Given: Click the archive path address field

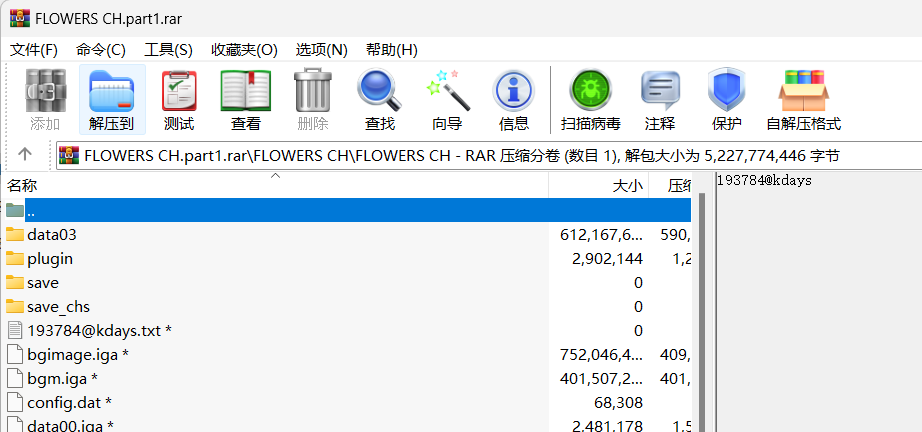Looking at the screenshot, I should [x=480, y=155].
